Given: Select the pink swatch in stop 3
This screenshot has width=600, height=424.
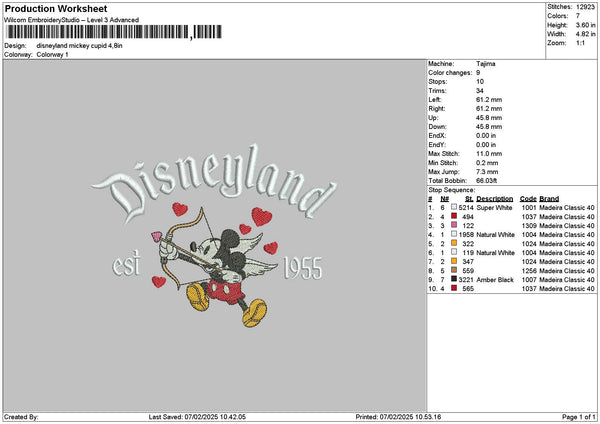Looking at the screenshot, I should (x=454, y=225).
